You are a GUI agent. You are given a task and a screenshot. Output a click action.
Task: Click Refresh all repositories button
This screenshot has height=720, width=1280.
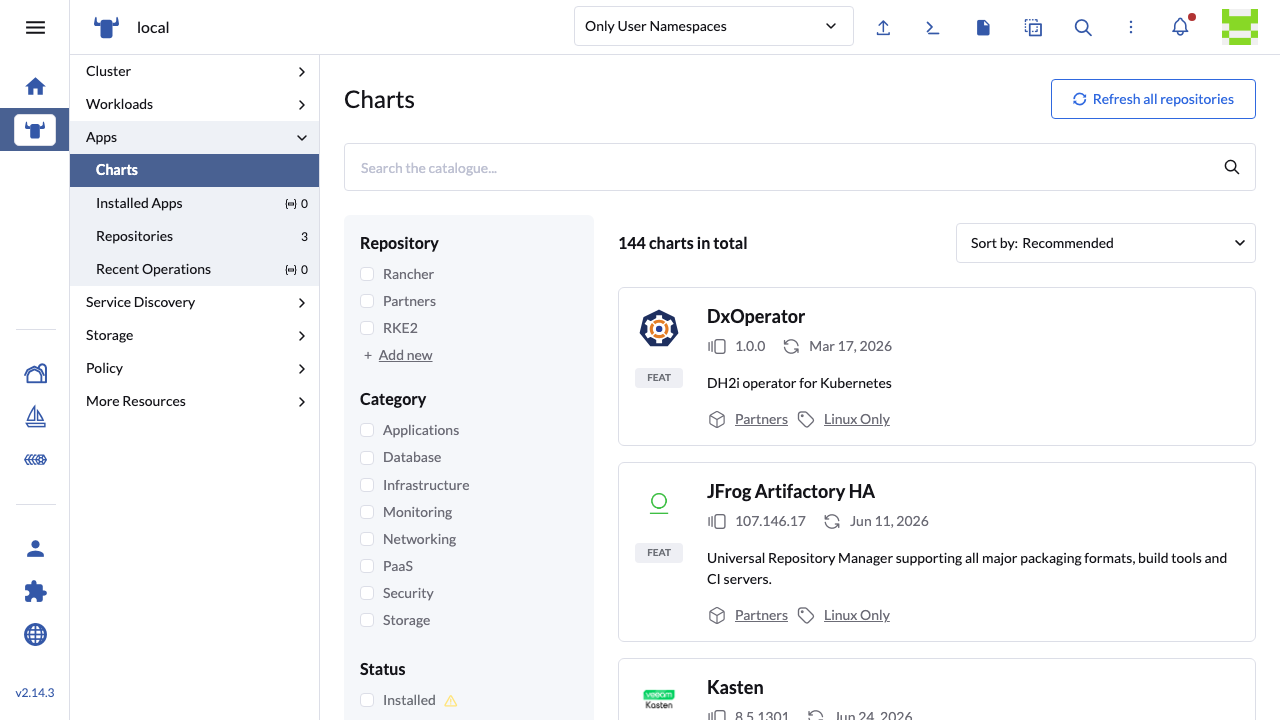1153,99
